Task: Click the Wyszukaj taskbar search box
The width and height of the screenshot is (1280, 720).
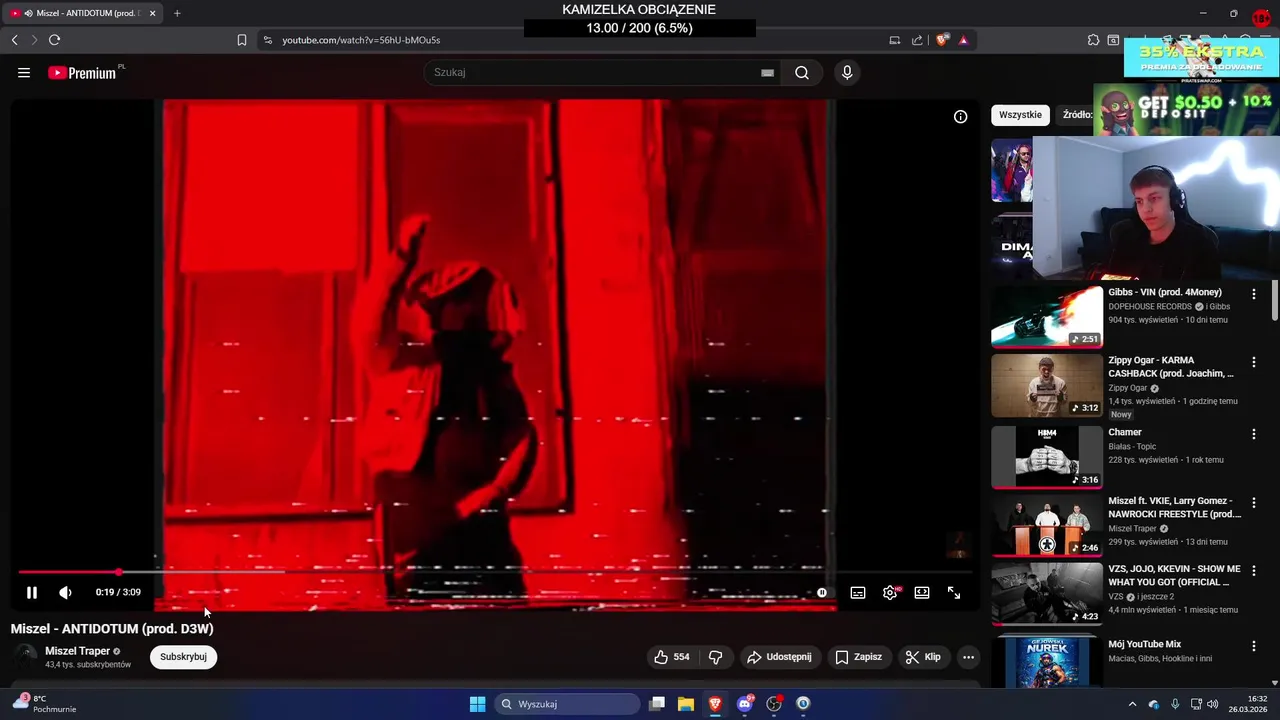Action: coord(567,704)
